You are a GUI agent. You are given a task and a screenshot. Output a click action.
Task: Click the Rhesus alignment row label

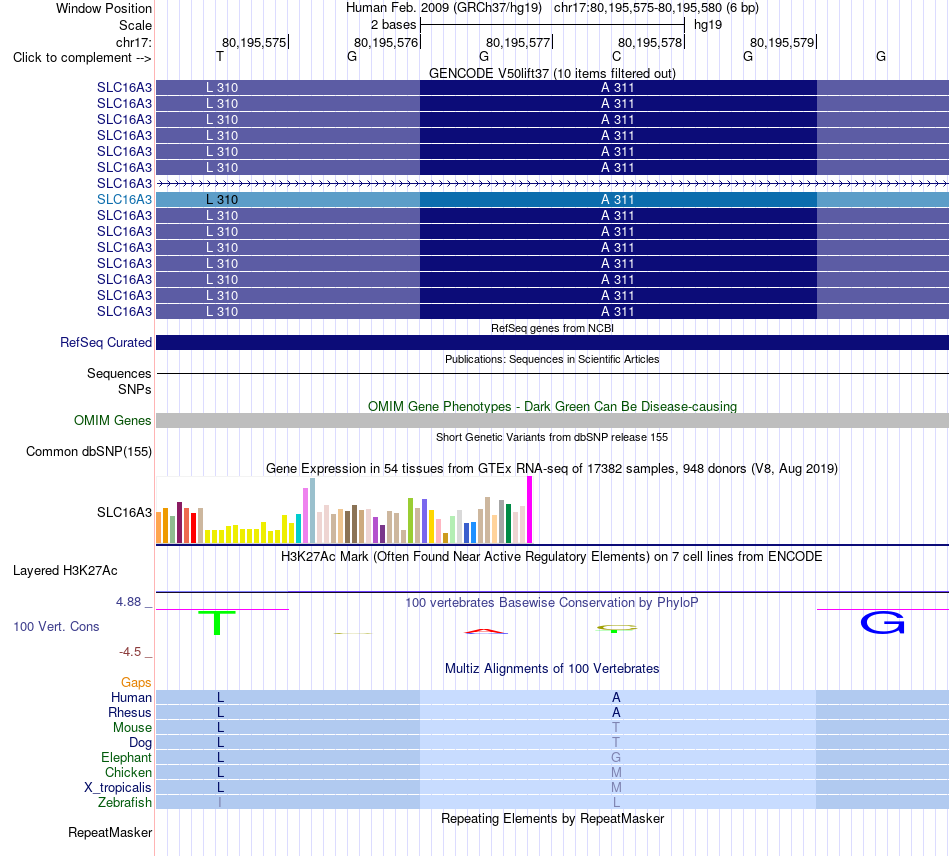[130, 712]
